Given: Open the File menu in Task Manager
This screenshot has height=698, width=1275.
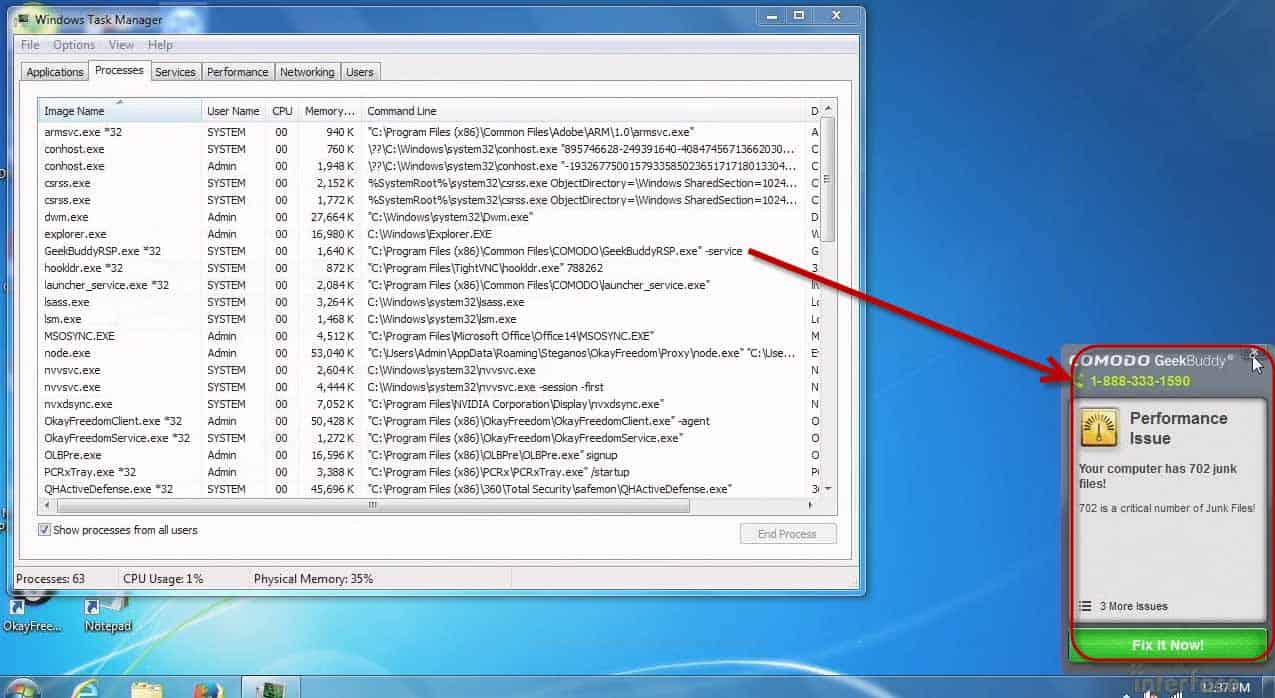Looking at the screenshot, I should click(x=30, y=45).
